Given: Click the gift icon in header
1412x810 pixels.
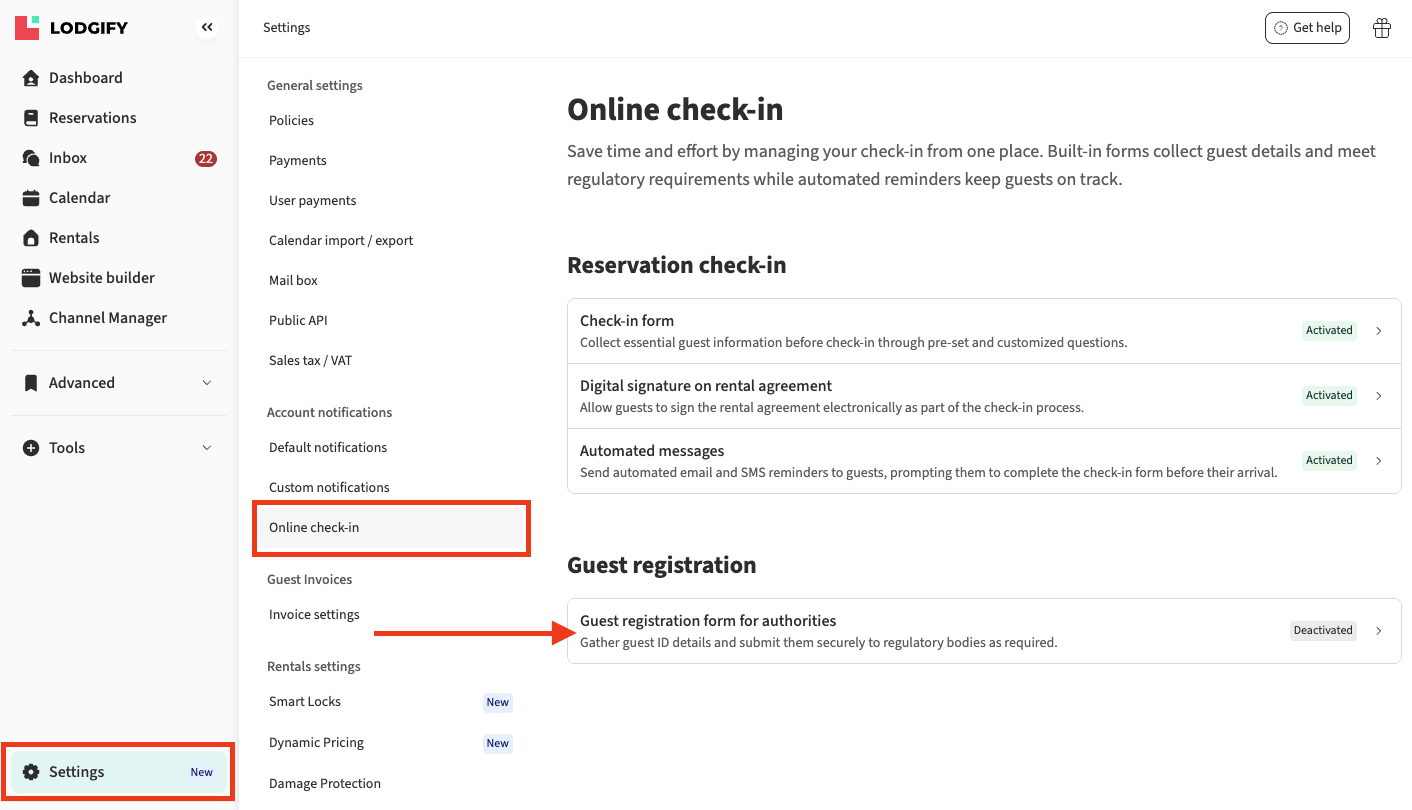Looking at the screenshot, I should pyautogui.click(x=1381, y=28).
